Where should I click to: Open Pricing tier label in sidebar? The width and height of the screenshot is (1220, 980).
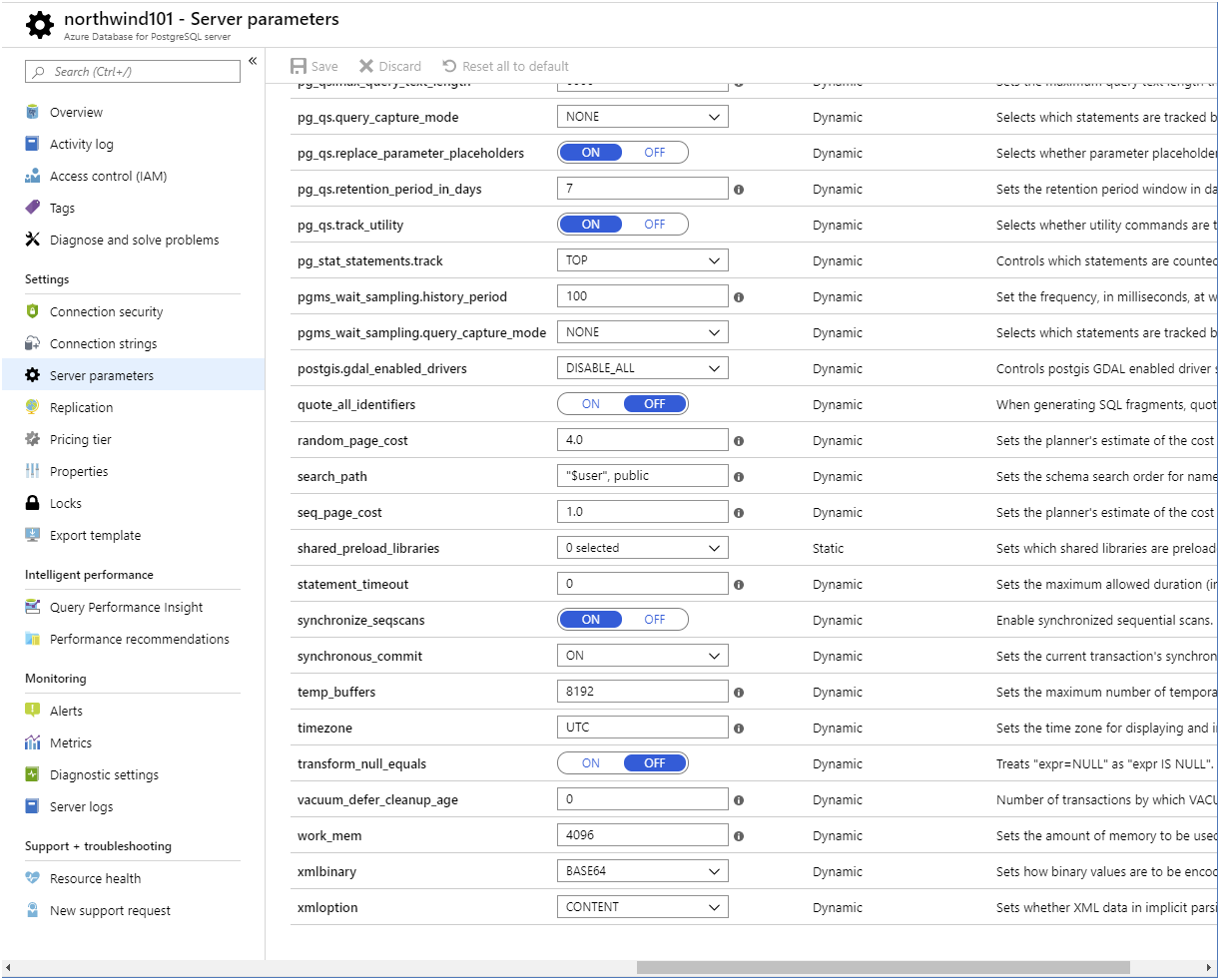tap(81, 439)
